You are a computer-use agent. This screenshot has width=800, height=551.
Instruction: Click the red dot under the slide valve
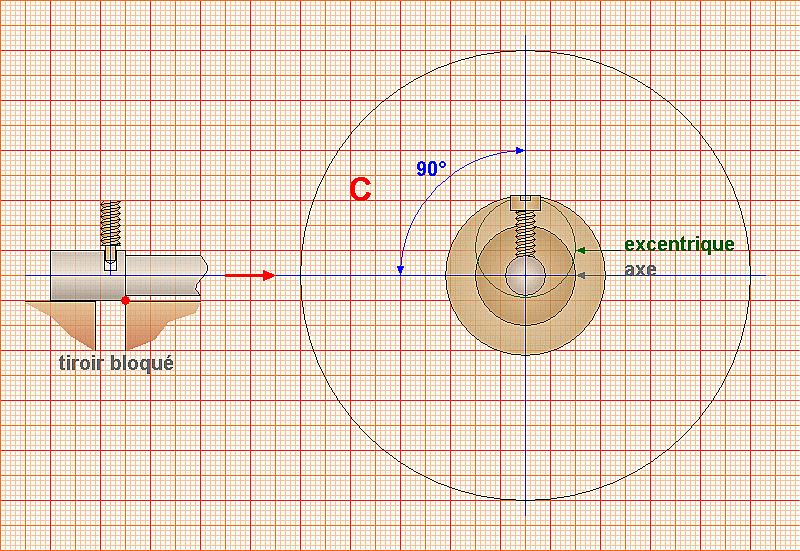coord(125,300)
